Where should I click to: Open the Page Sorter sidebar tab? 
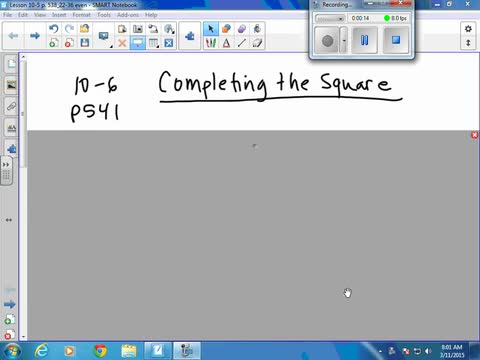coord(12,64)
